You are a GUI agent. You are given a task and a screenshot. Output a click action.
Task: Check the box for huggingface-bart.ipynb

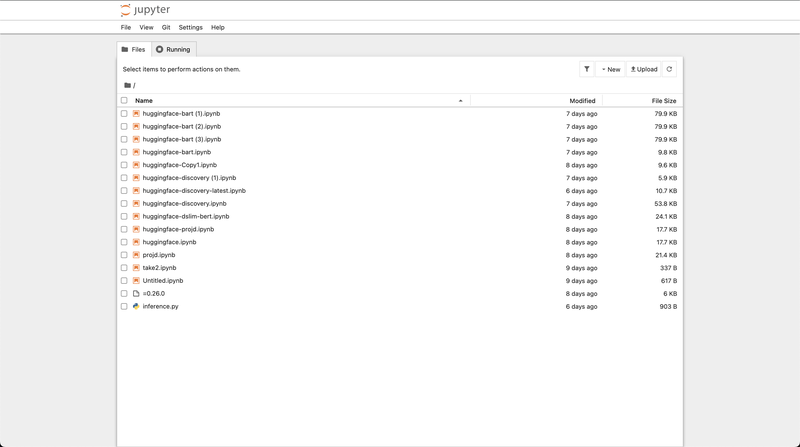coord(124,152)
